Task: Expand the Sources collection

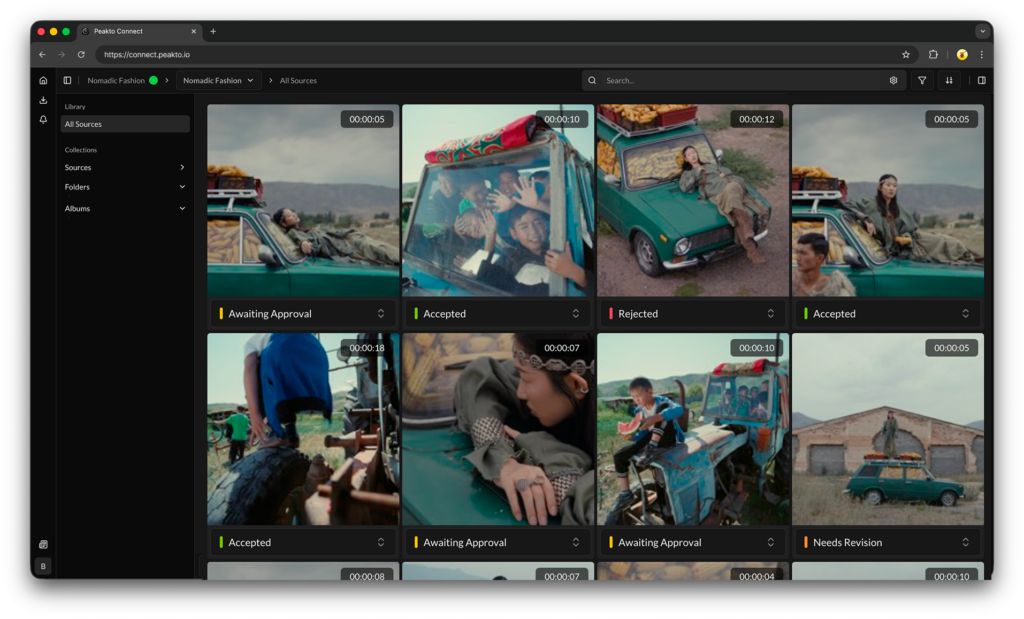Action: coord(182,168)
